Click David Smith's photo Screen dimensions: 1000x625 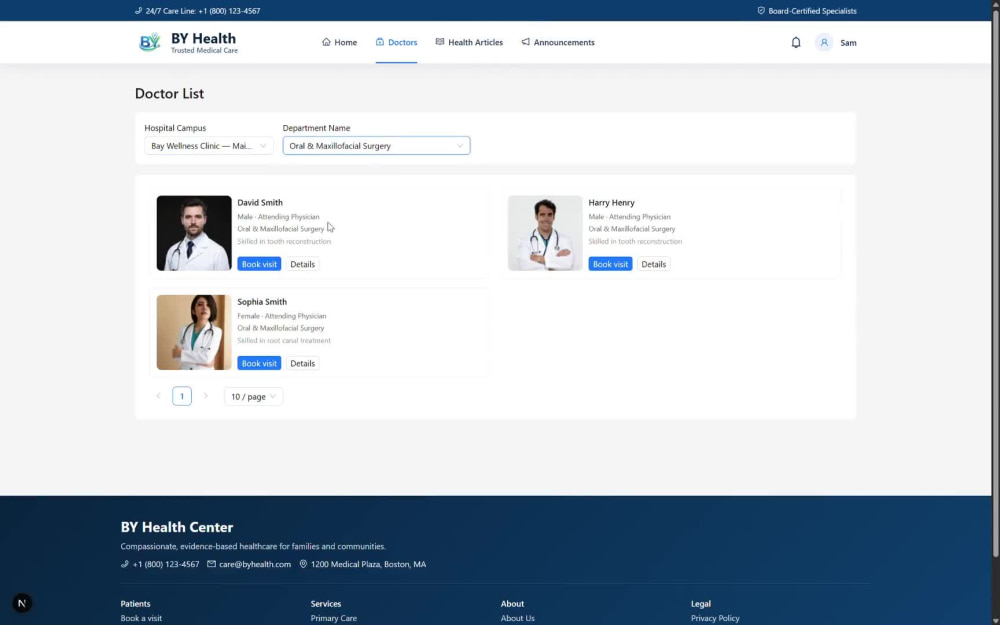(x=194, y=233)
